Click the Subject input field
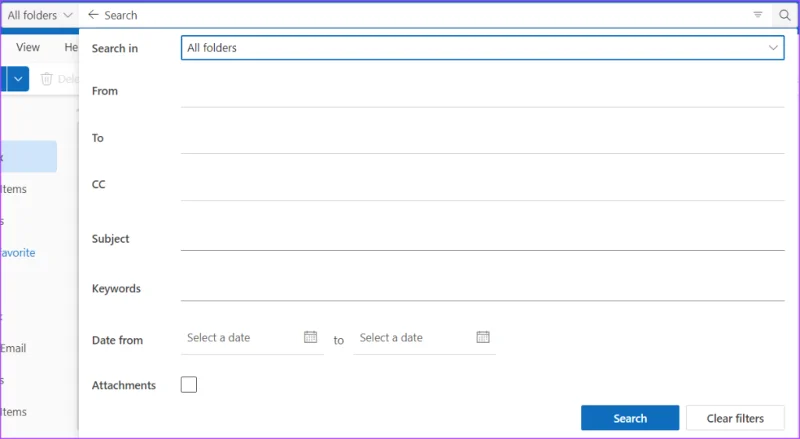Viewport: 800px width, 439px height. [482, 237]
